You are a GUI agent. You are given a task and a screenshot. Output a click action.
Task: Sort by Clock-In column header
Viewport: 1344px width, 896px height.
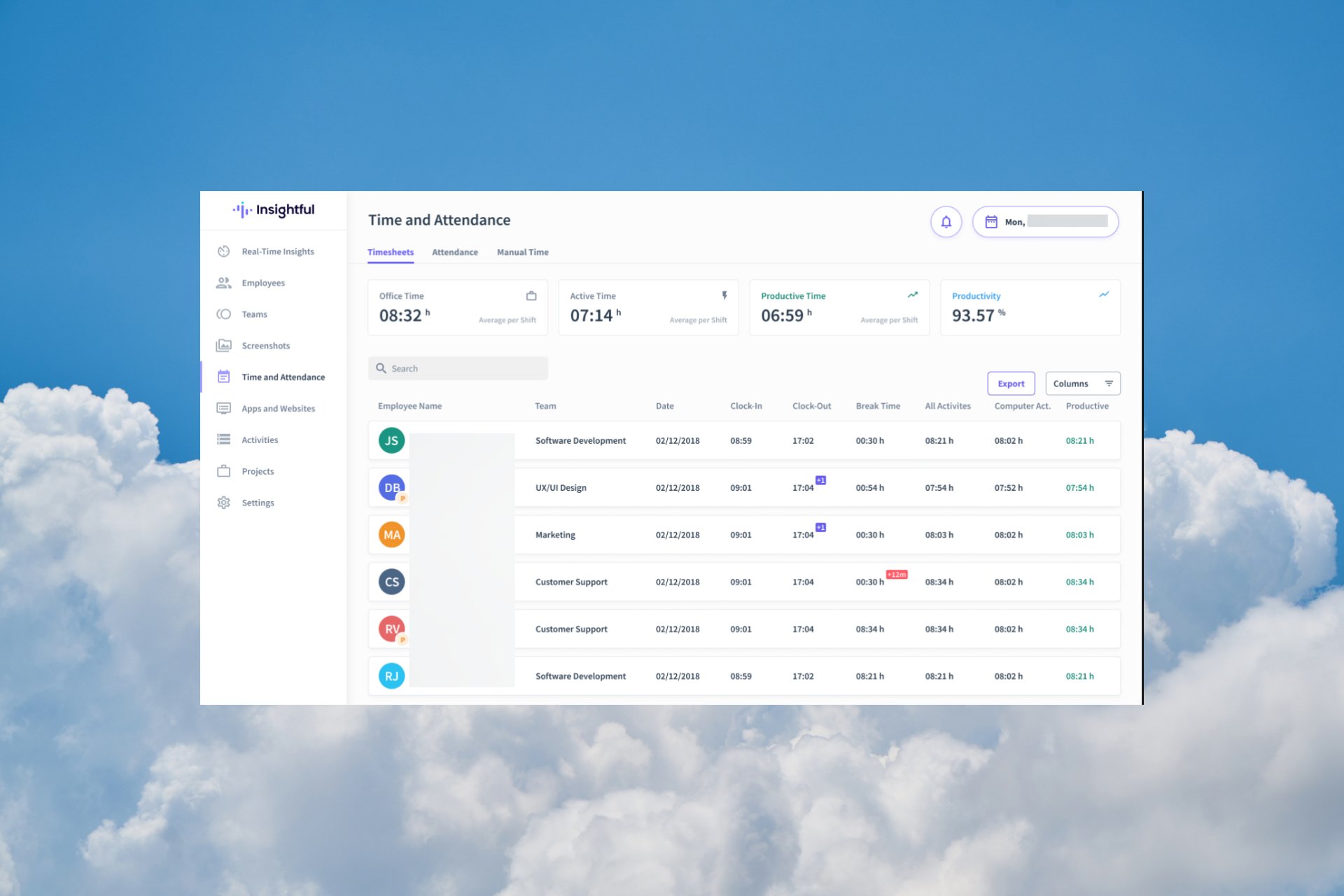click(x=746, y=406)
